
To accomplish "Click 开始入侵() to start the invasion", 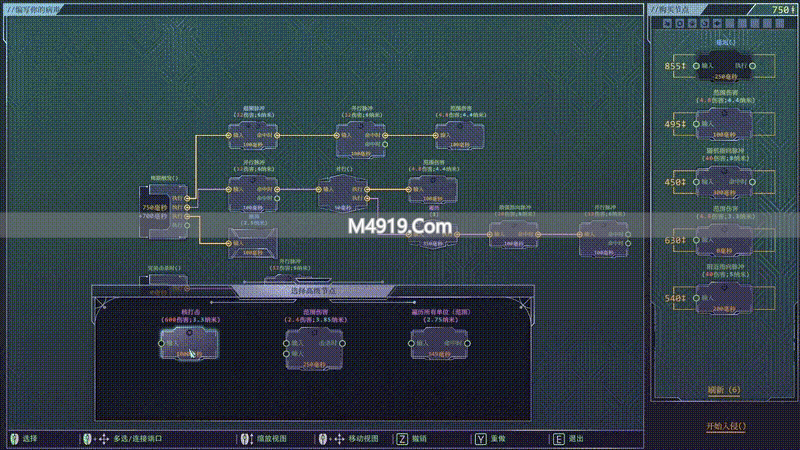I will click(726, 425).
